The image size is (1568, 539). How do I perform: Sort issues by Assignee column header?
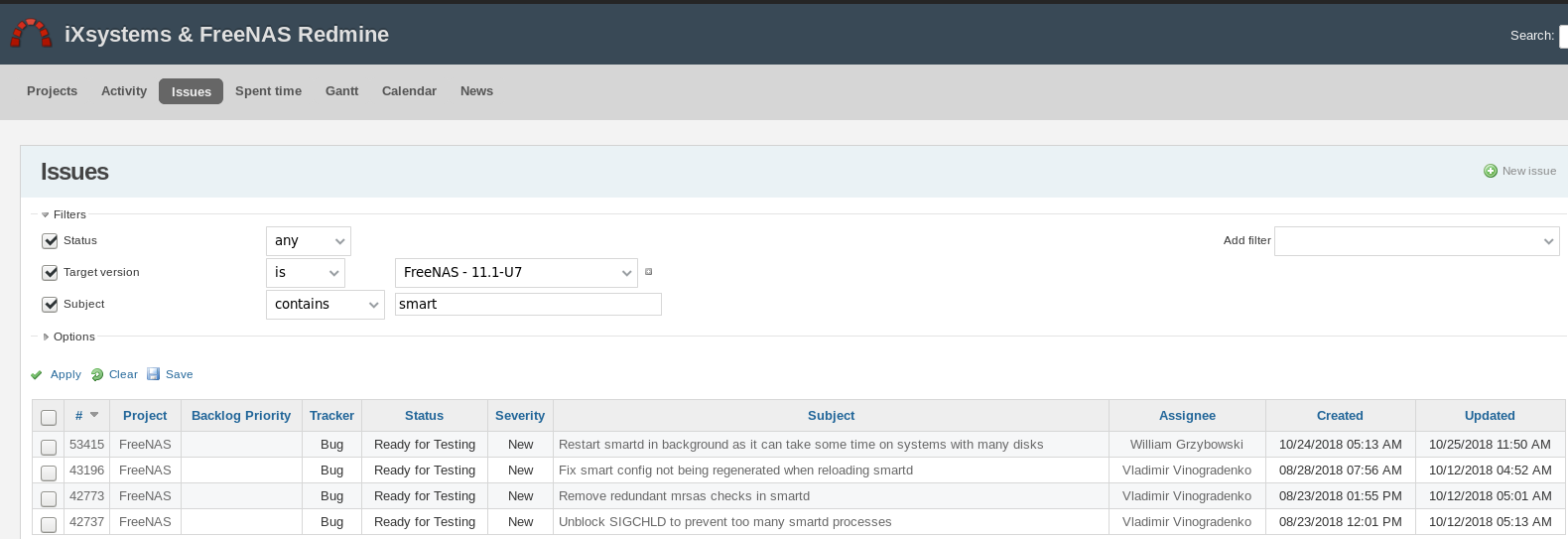tap(1187, 416)
